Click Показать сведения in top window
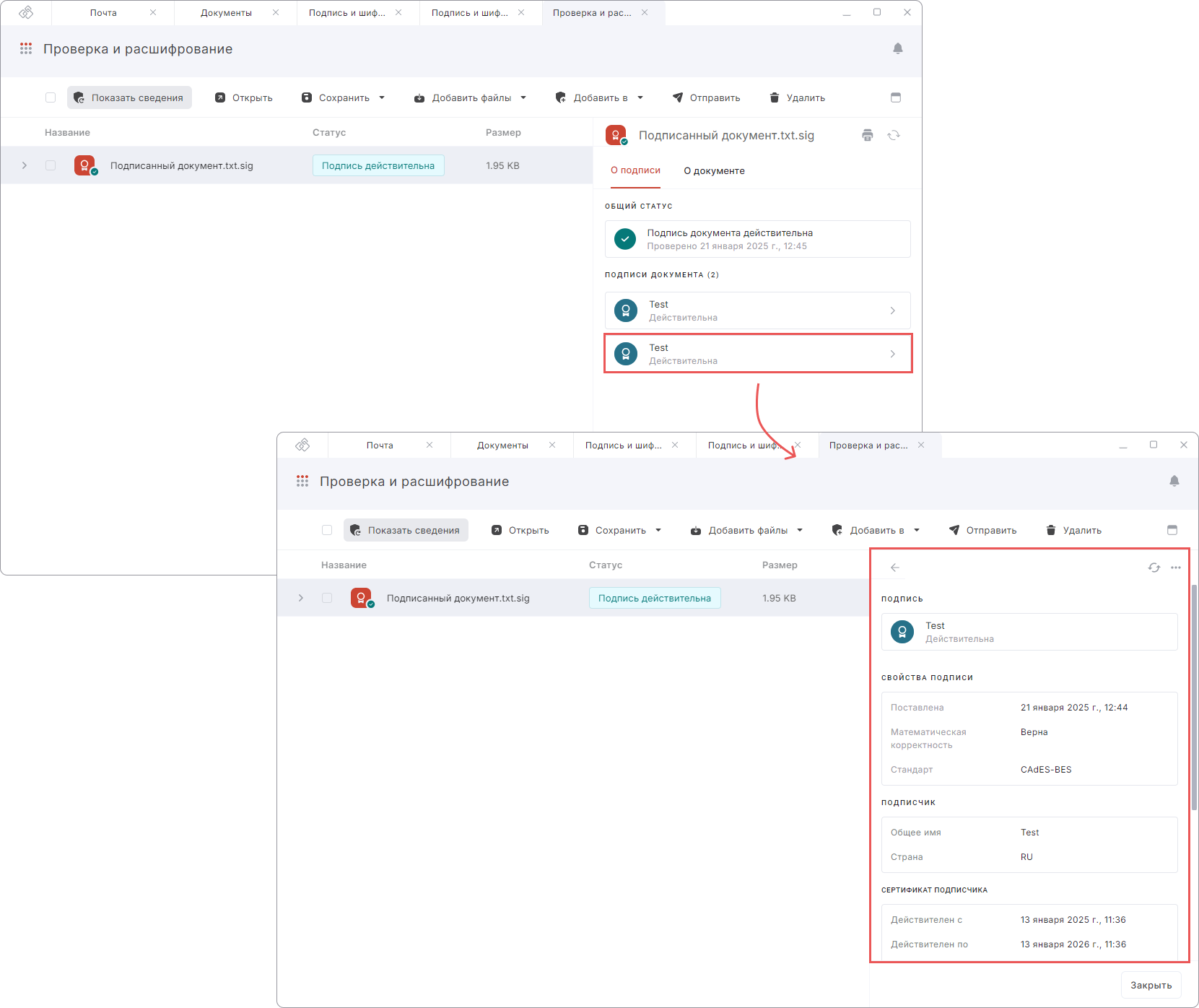 click(x=129, y=97)
